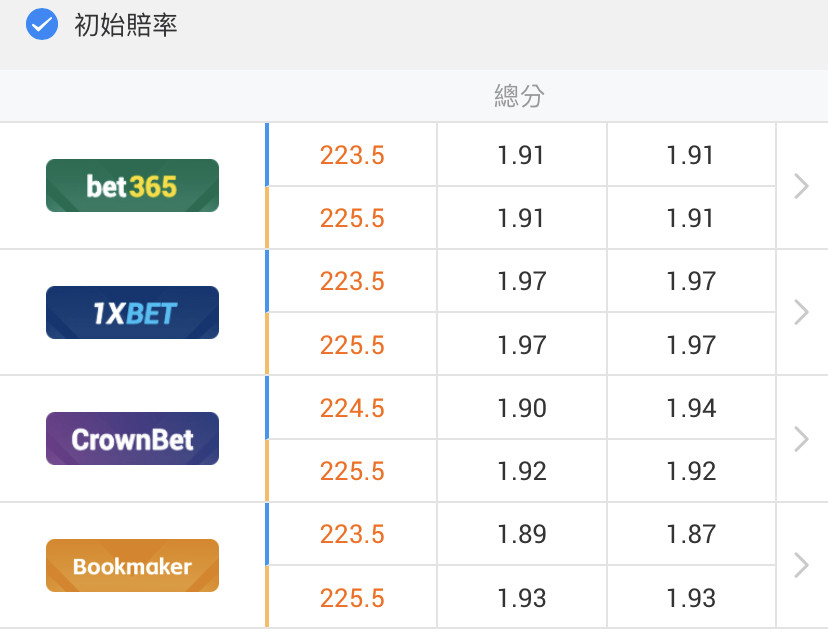Click the 1.89 odds for Bookmaker
This screenshot has width=828, height=641.
coord(522,534)
